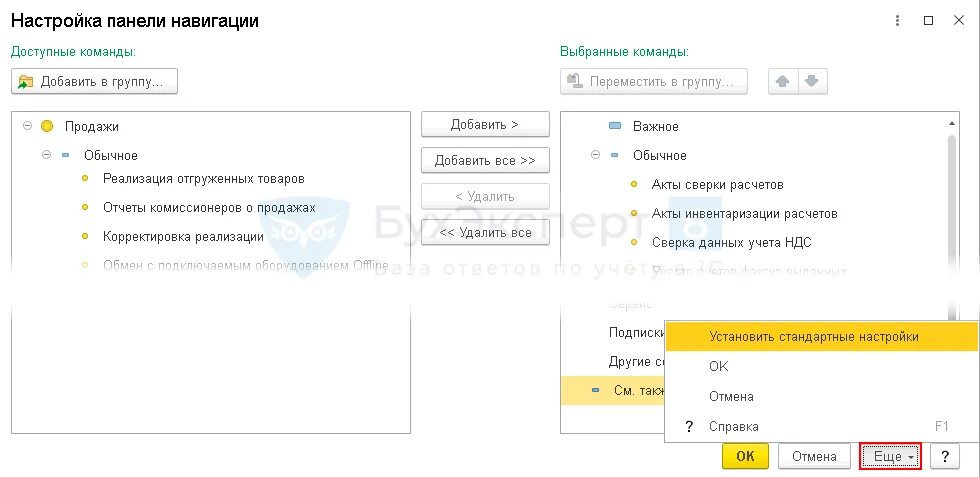Select Акты сверки расчетов item

point(717,185)
